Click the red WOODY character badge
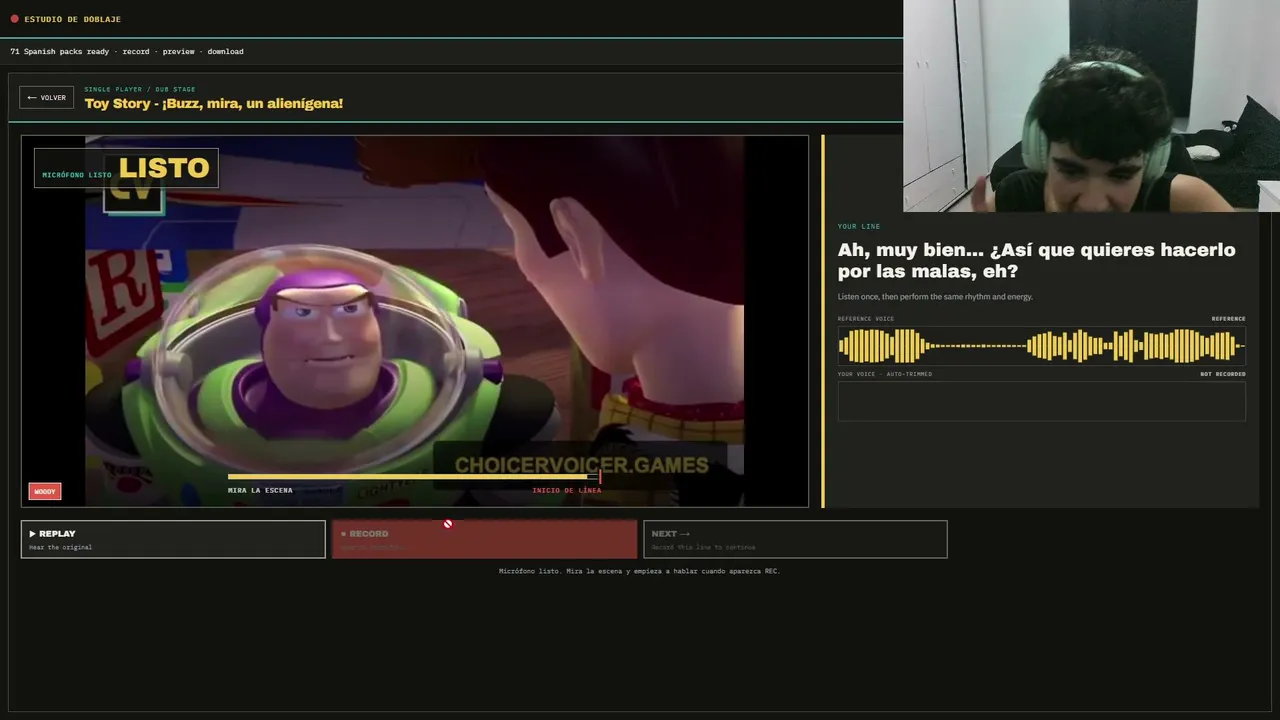Image resolution: width=1280 pixels, height=720 pixels. click(45, 491)
